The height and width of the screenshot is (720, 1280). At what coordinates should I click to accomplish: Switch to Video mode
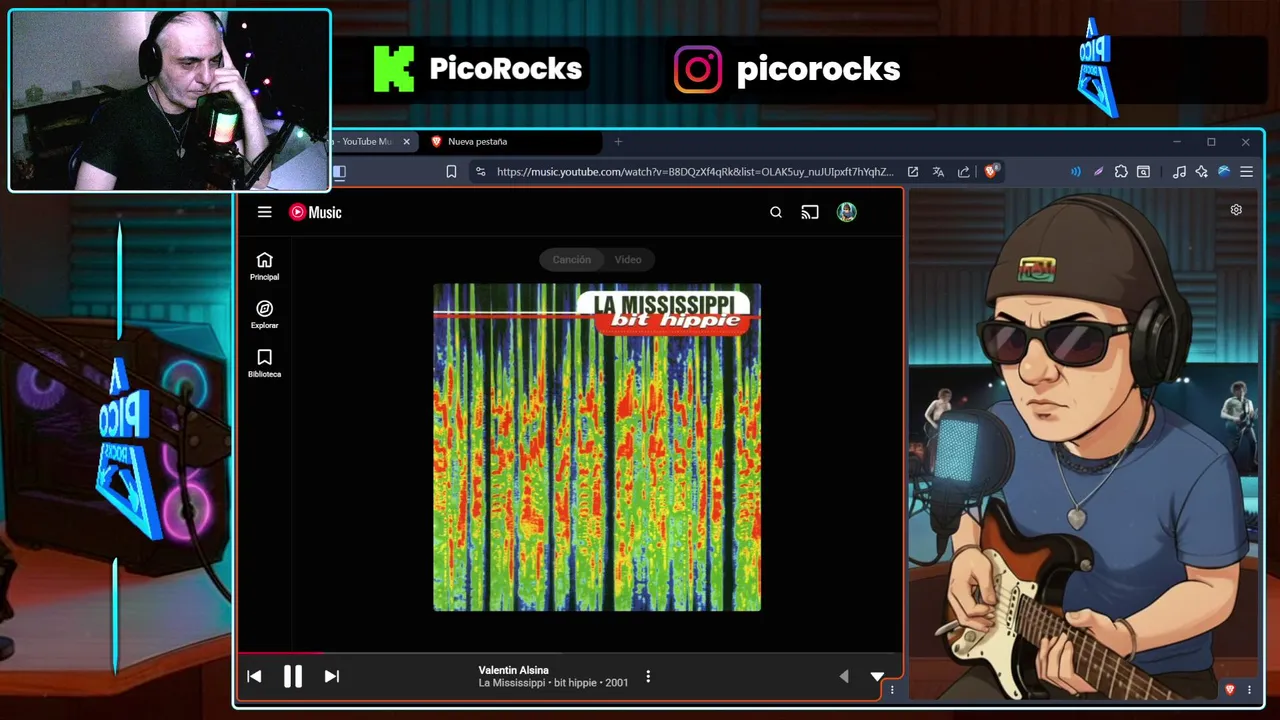click(x=628, y=259)
